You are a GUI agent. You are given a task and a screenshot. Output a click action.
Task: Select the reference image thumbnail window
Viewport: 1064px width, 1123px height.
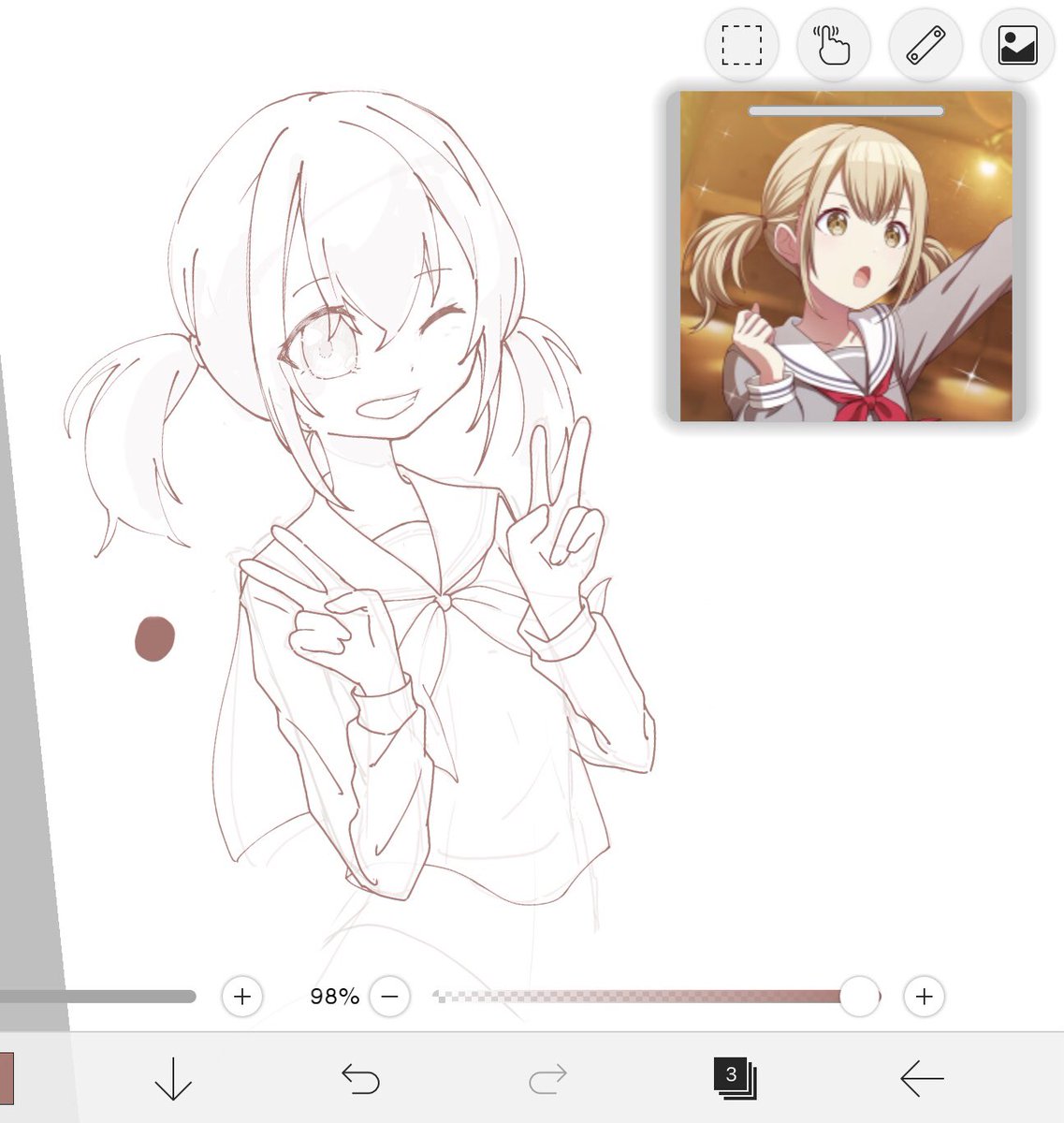click(x=846, y=255)
